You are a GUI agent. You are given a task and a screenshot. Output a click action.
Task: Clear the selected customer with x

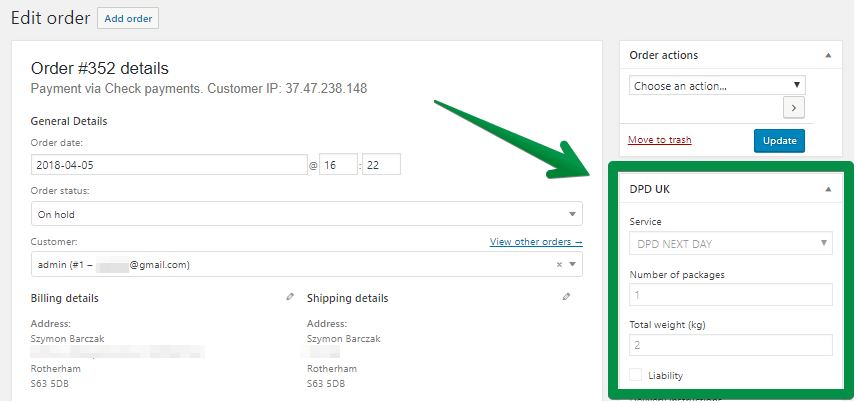559,264
